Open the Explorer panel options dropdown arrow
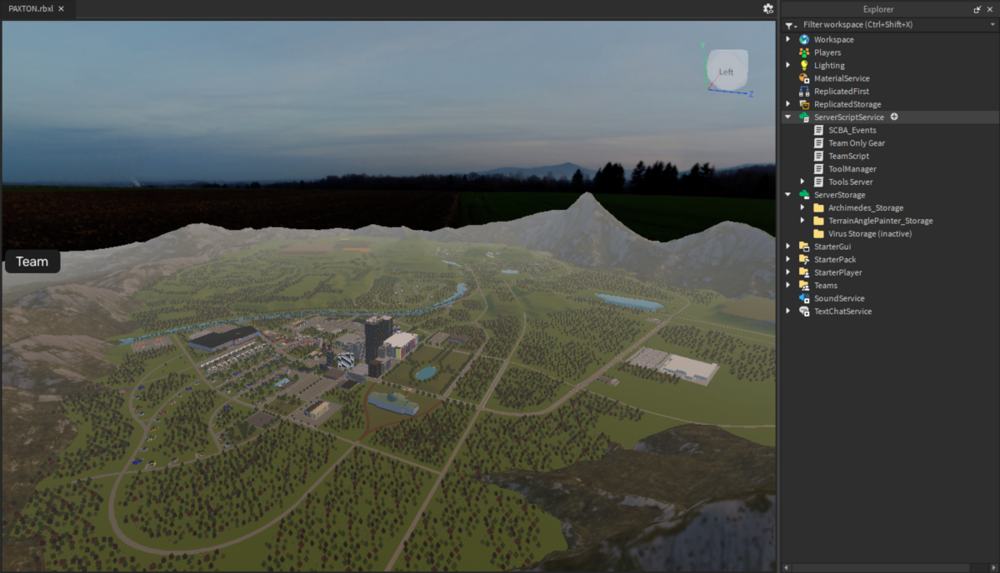This screenshot has width=1000, height=573. click(992, 25)
